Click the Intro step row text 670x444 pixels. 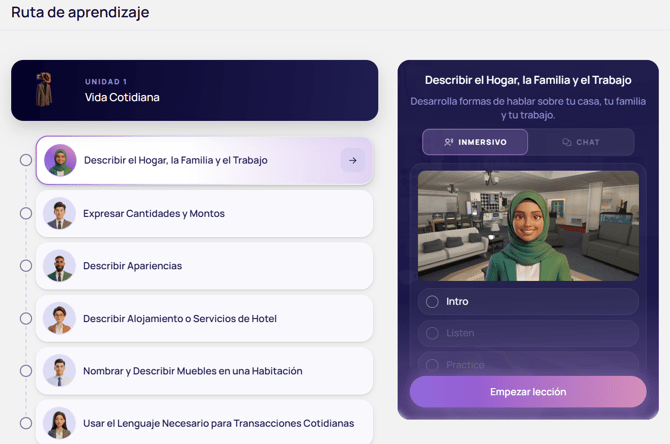click(x=457, y=302)
